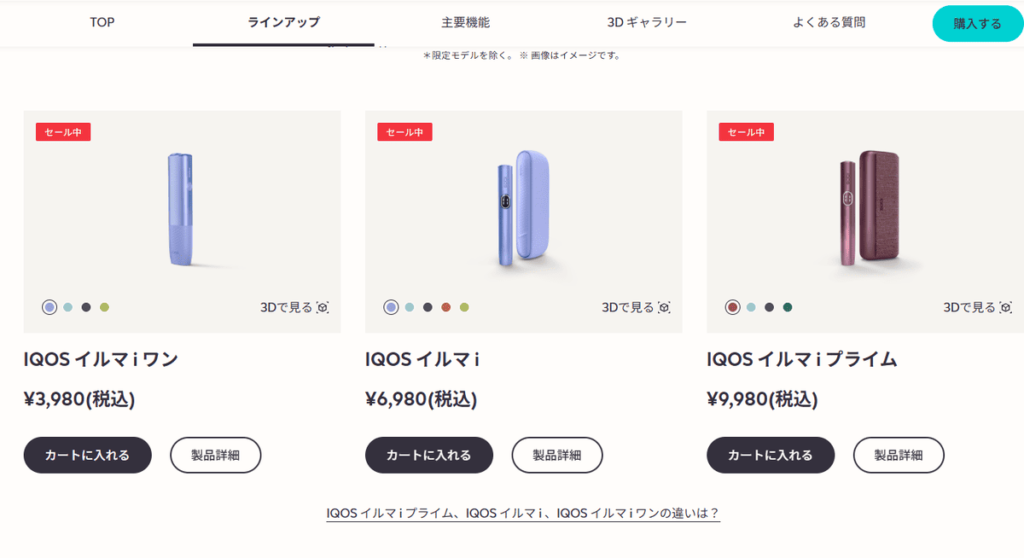1024x558 pixels.
Task: Choose dark navy color for イルマ i ワン
Action: (86, 307)
